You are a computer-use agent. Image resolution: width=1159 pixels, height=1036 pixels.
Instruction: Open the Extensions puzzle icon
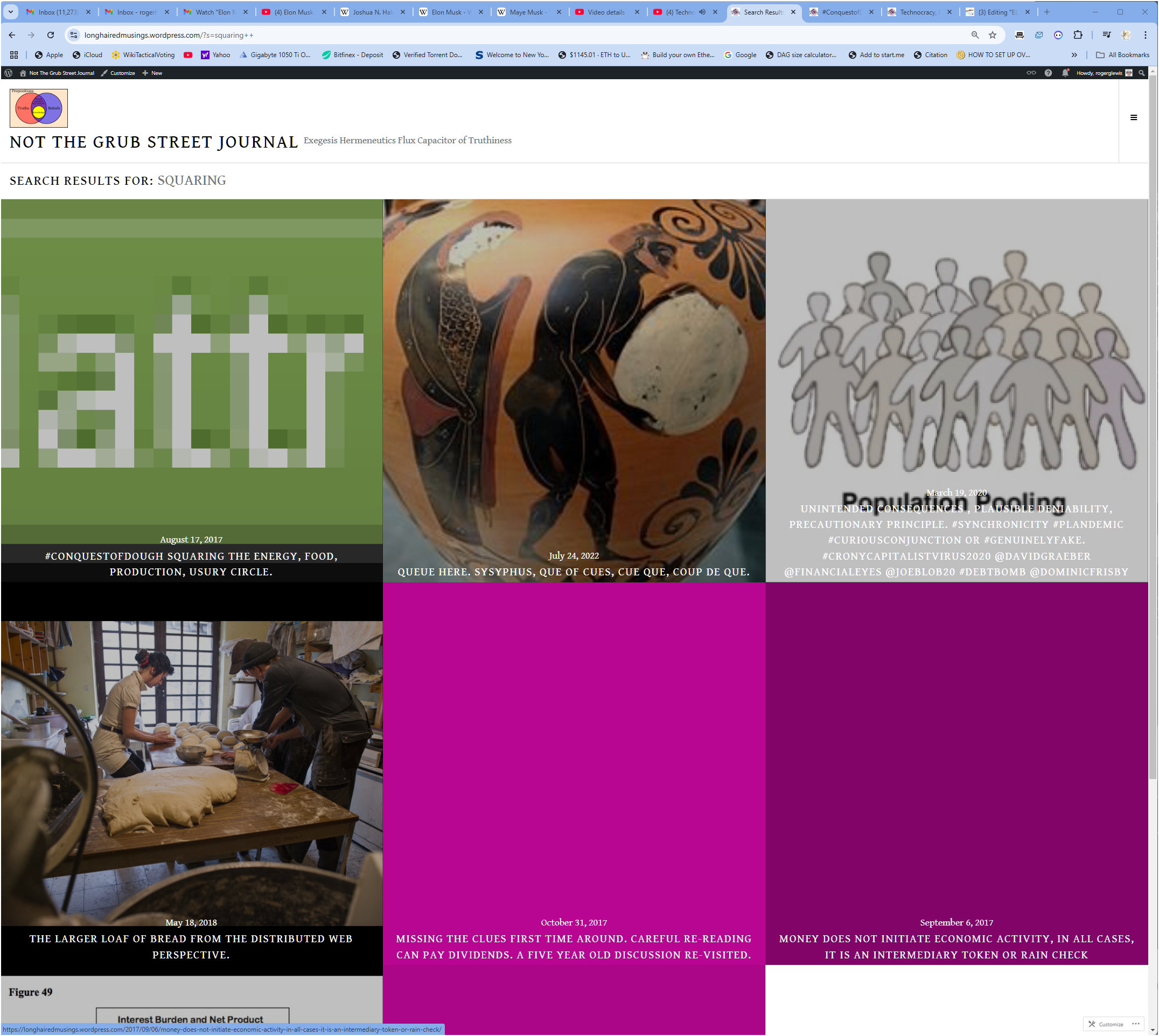pyautogui.click(x=1078, y=36)
